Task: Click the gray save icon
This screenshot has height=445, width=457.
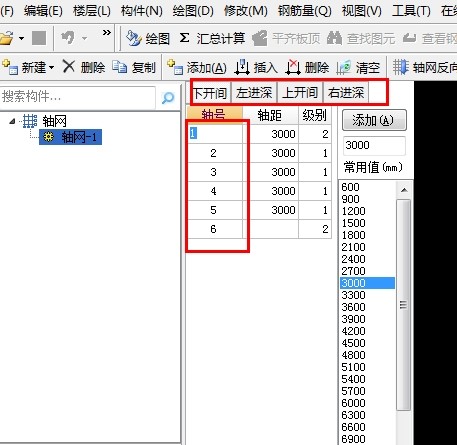Action: coord(39,38)
